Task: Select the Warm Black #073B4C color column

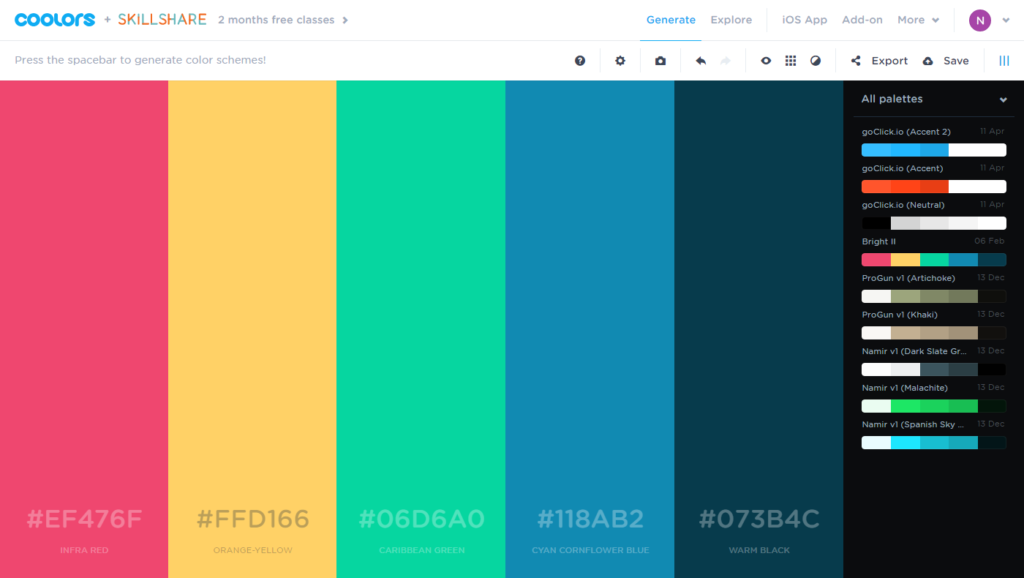Action: (x=759, y=329)
